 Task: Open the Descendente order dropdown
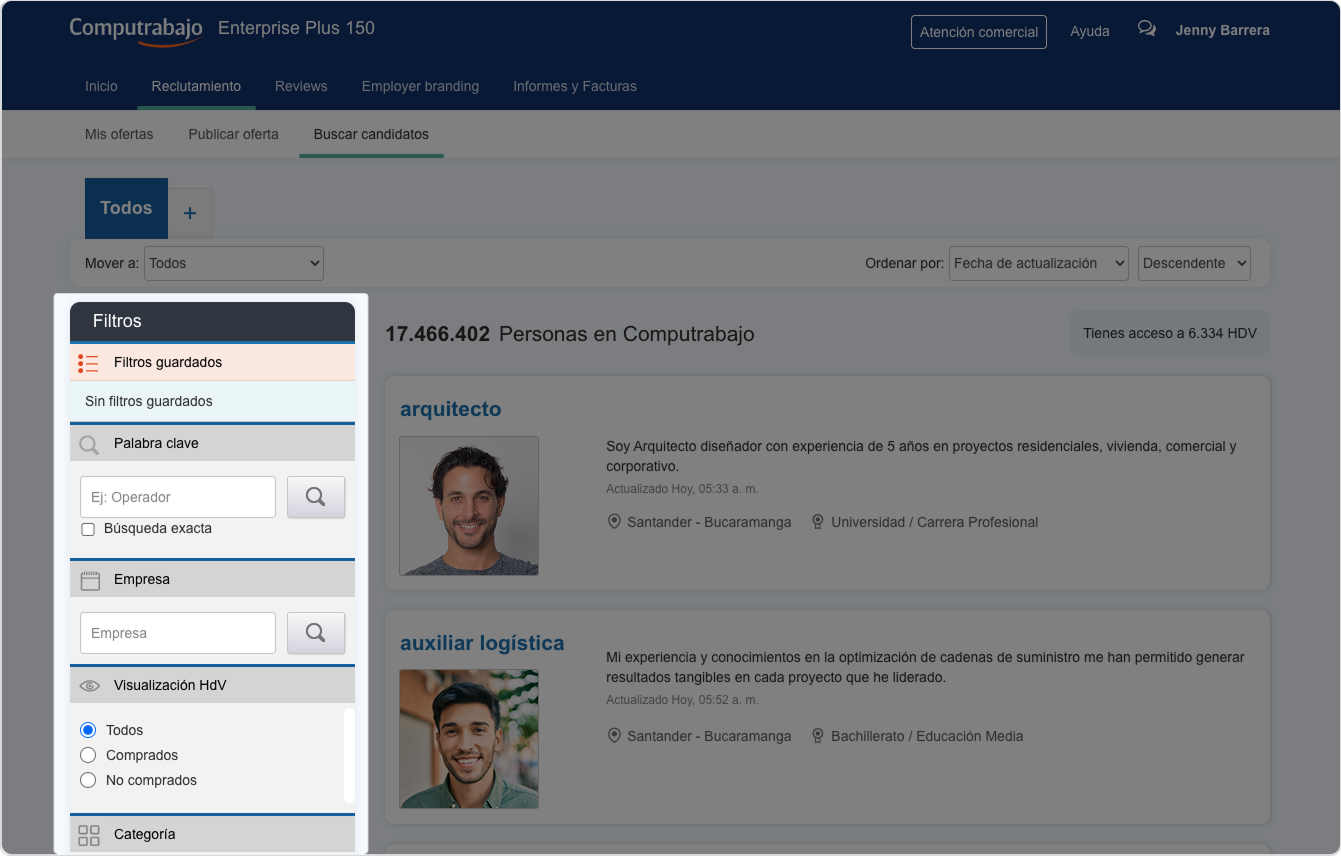click(1194, 263)
